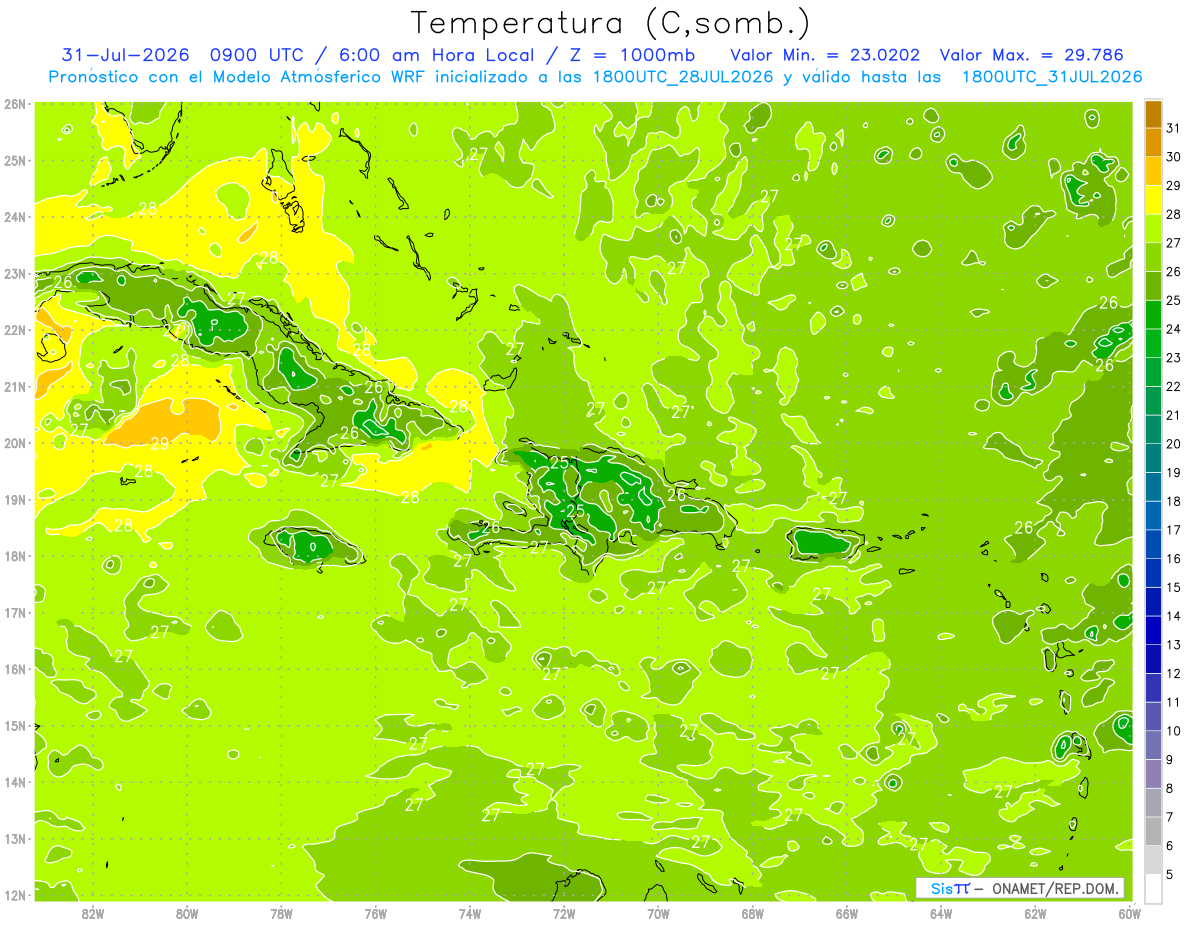
Task: Click the "29" contour label on orange area
Action: point(160,444)
